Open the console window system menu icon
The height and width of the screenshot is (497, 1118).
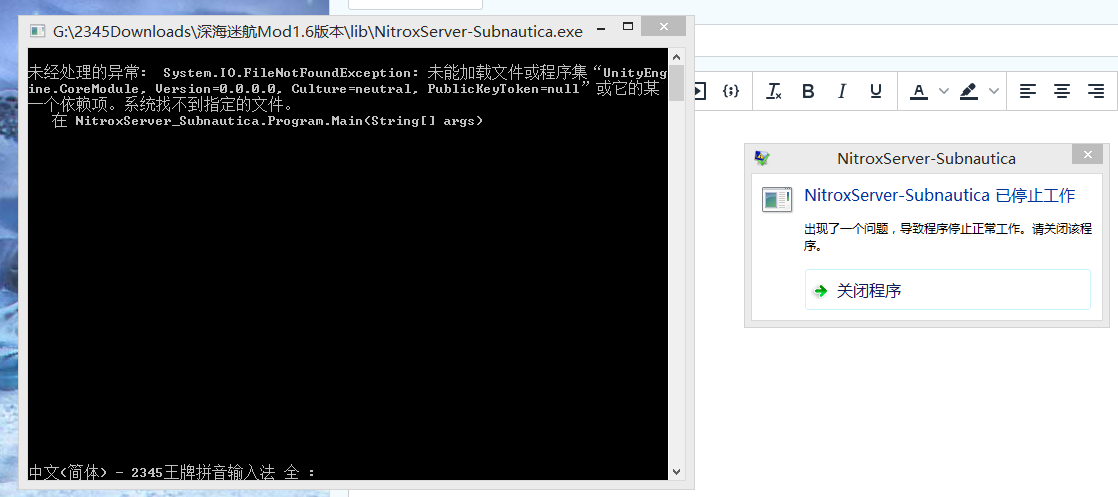pos(36,31)
